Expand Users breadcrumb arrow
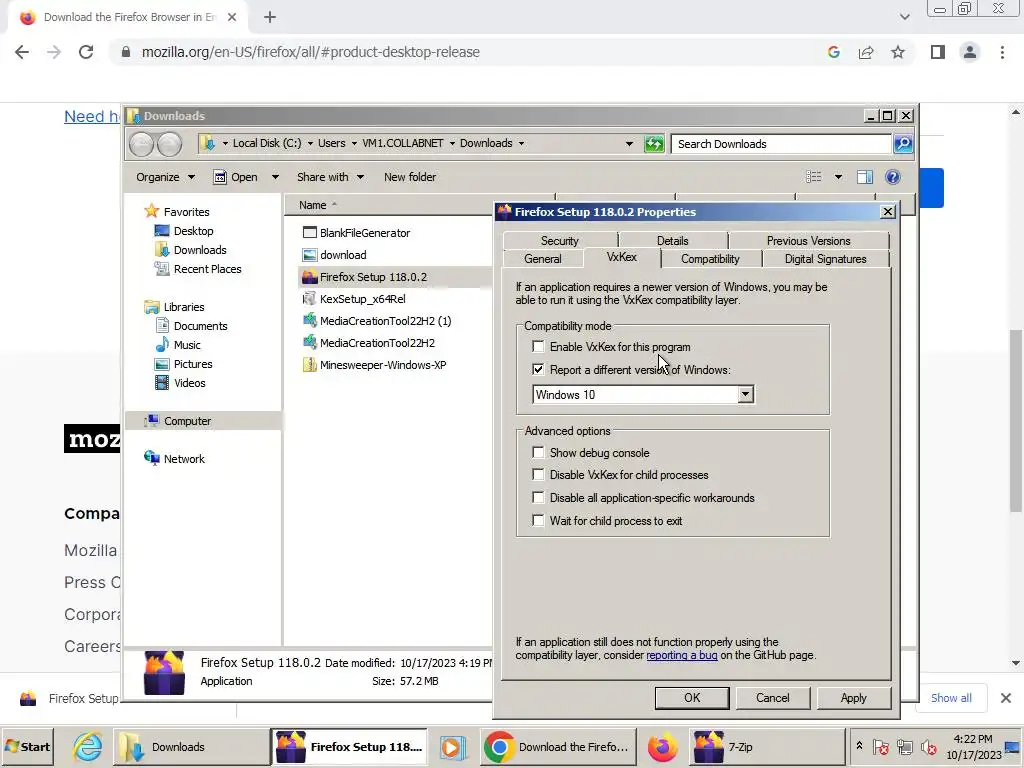The height and width of the screenshot is (768, 1024). click(x=354, y=144)
